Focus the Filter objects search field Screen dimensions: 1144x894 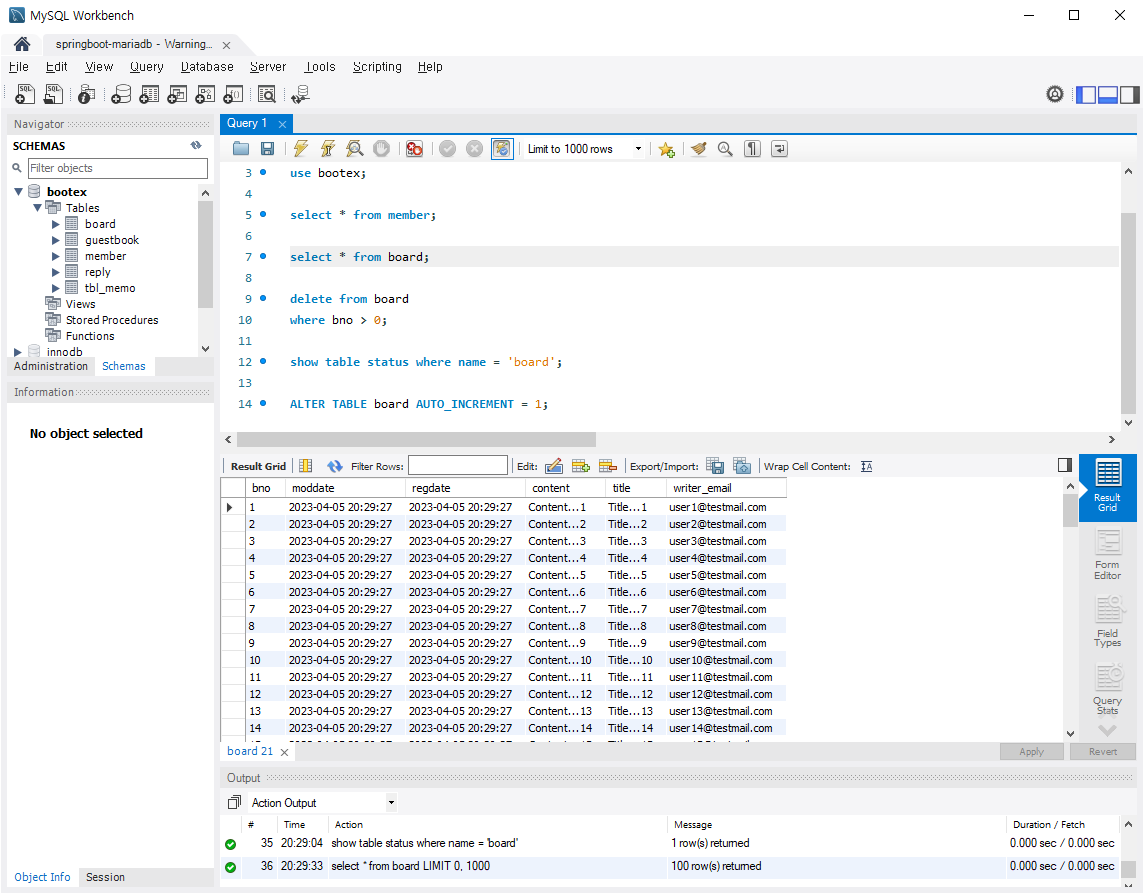click(118, 168)
